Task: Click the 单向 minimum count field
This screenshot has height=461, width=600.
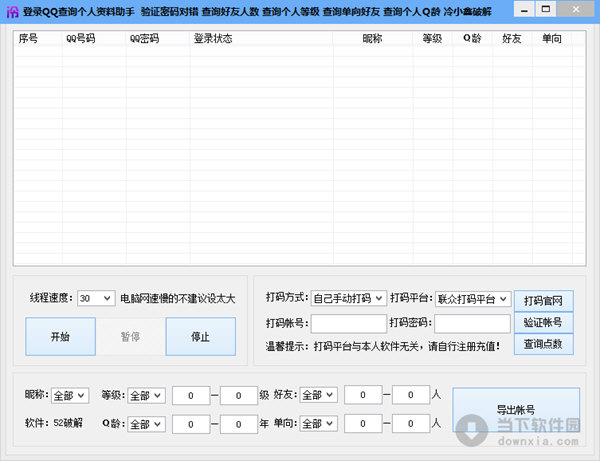Action: click(363, 424)
